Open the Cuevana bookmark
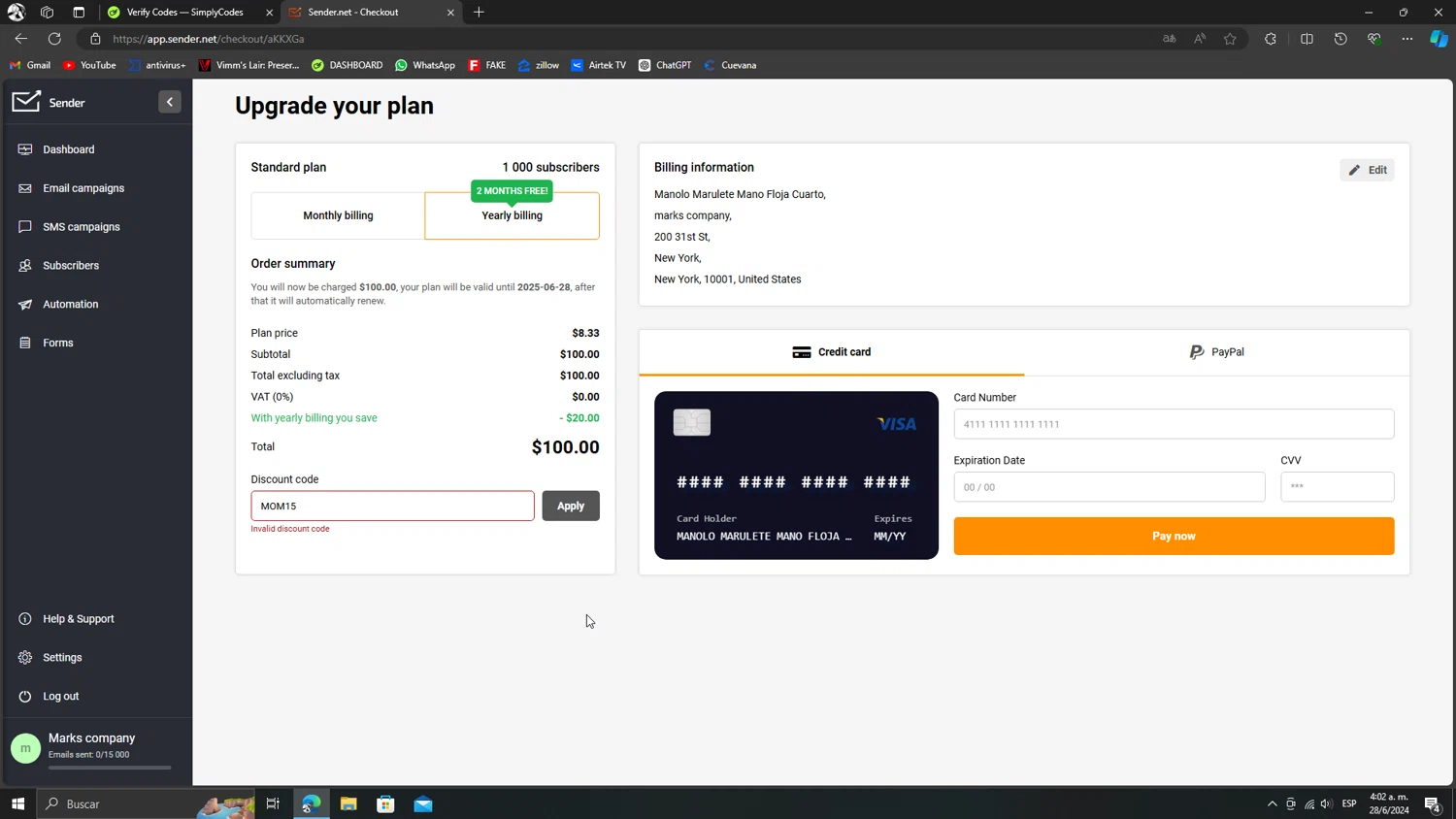The height and width of the screenshot is (819, 1456). click(730, 65)
